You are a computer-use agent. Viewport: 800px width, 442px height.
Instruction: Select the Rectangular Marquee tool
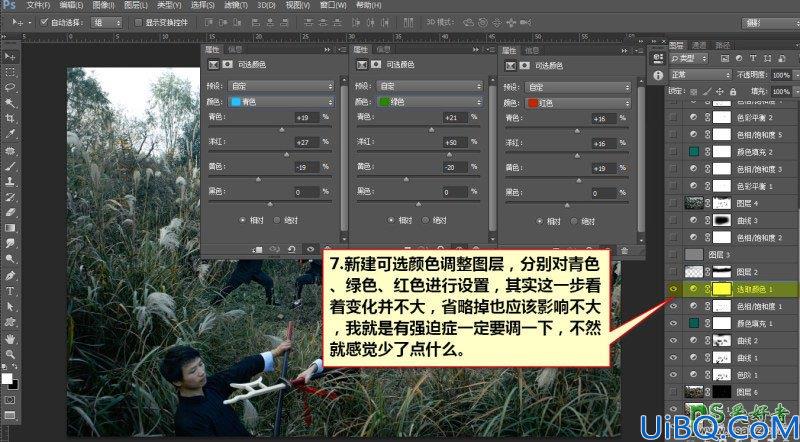point(10,72)
